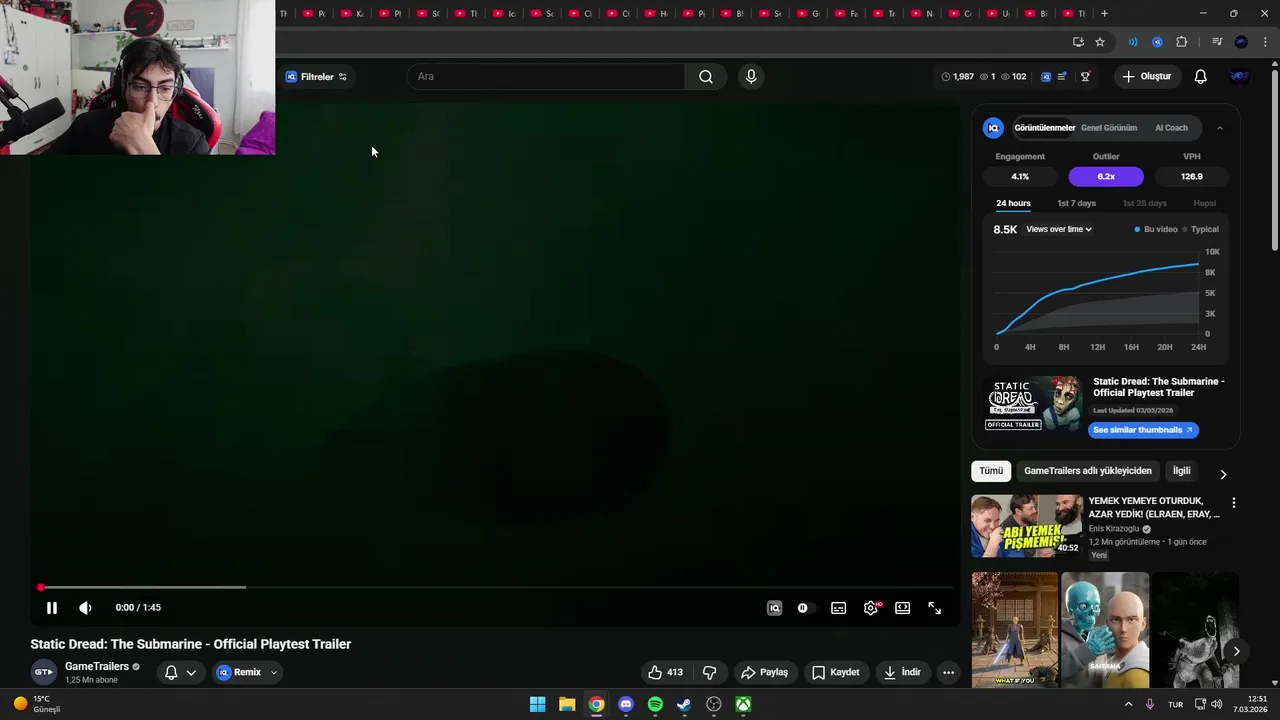Viewport: 1280px width, 720px height.
Task: Start voice search with microphone icon
Action: pos(751,77)
